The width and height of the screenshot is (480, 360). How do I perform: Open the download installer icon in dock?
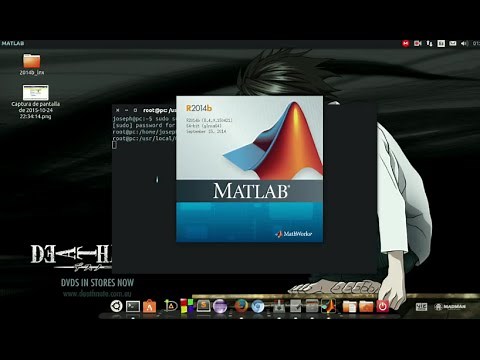279,306
